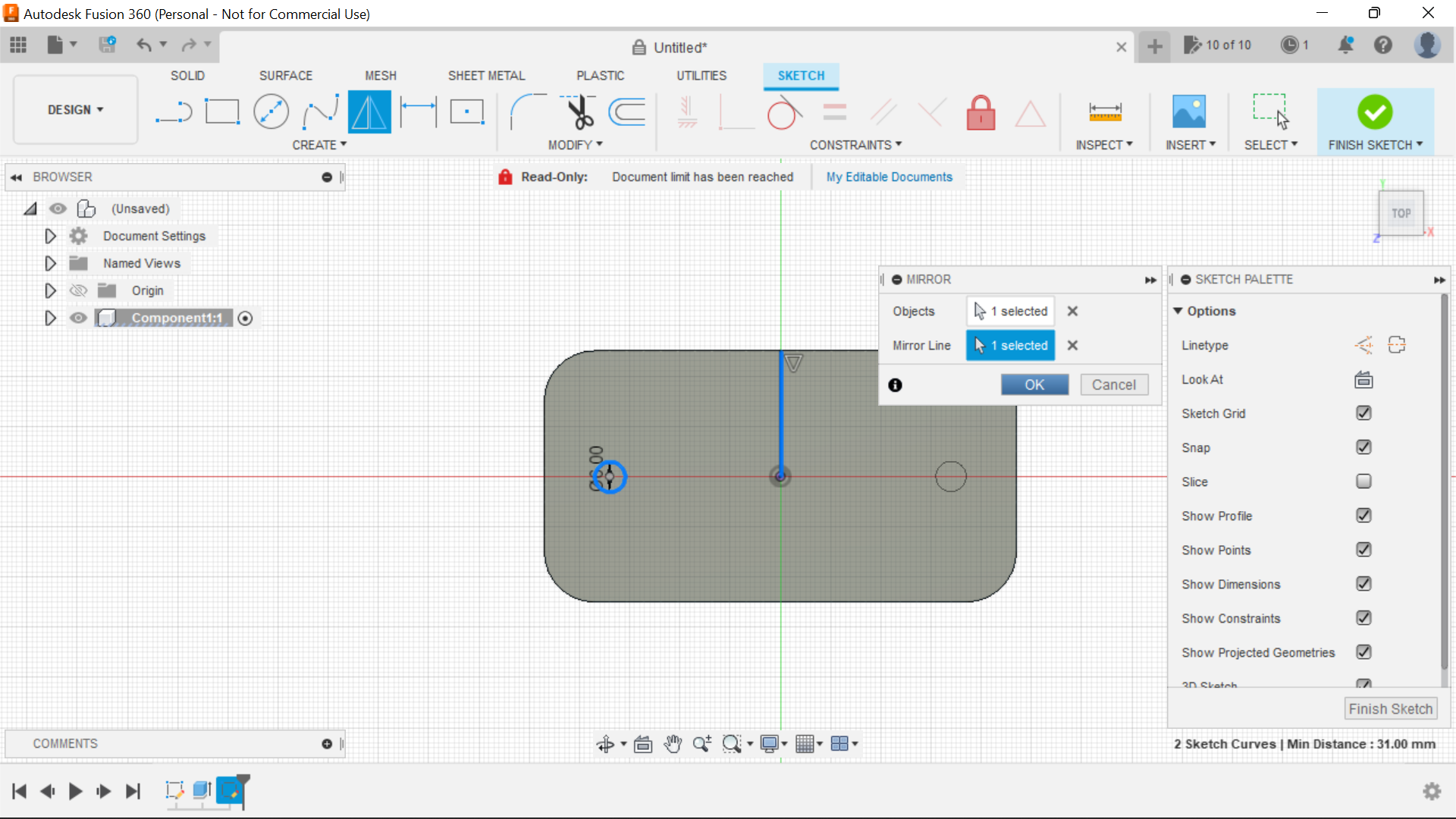The image size is (1456, 819).
Task: Clear the Mirror Line selection
Action: tap(1072, 345)
